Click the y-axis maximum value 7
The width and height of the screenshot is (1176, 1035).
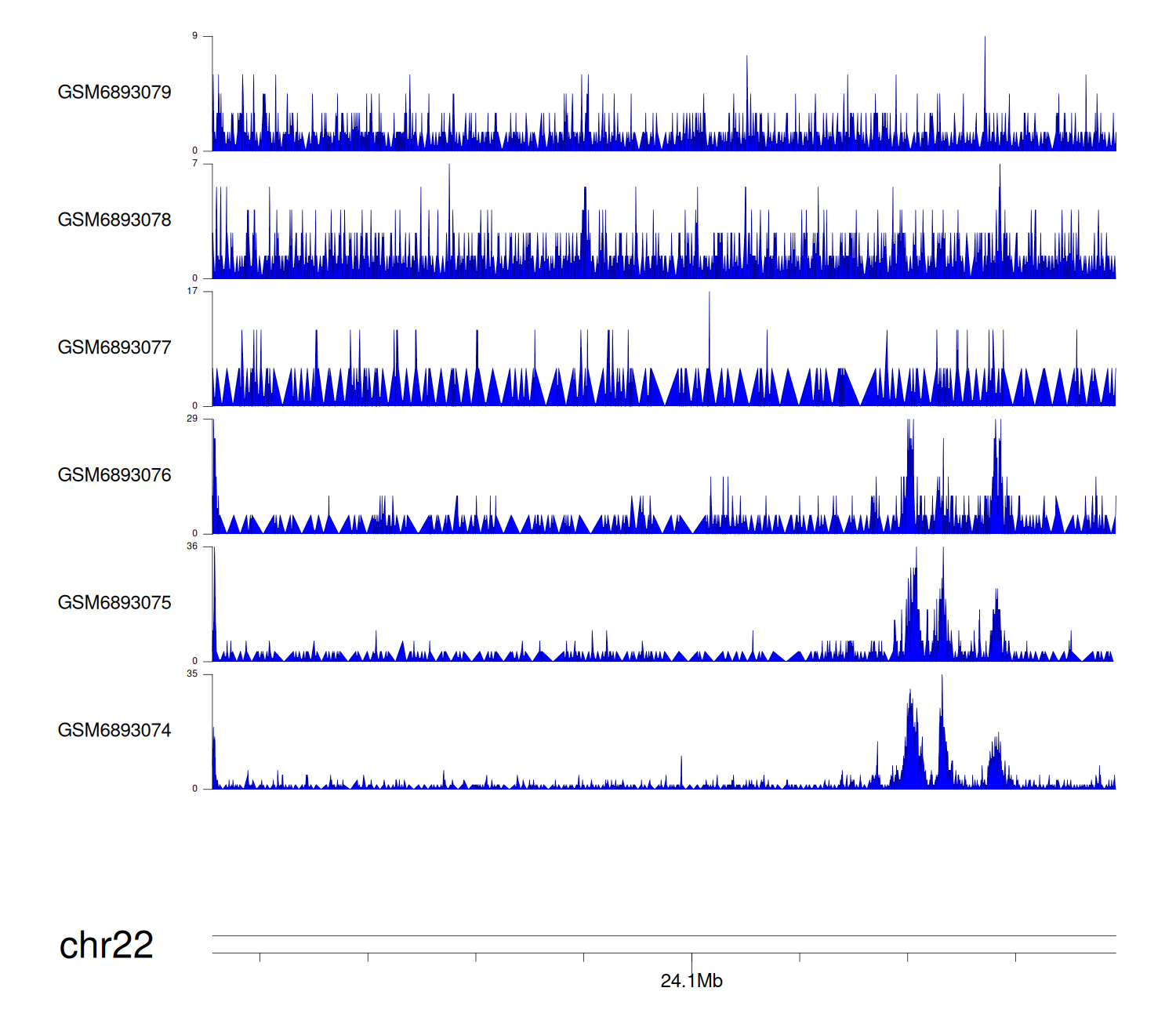click(x=195, y=164)
